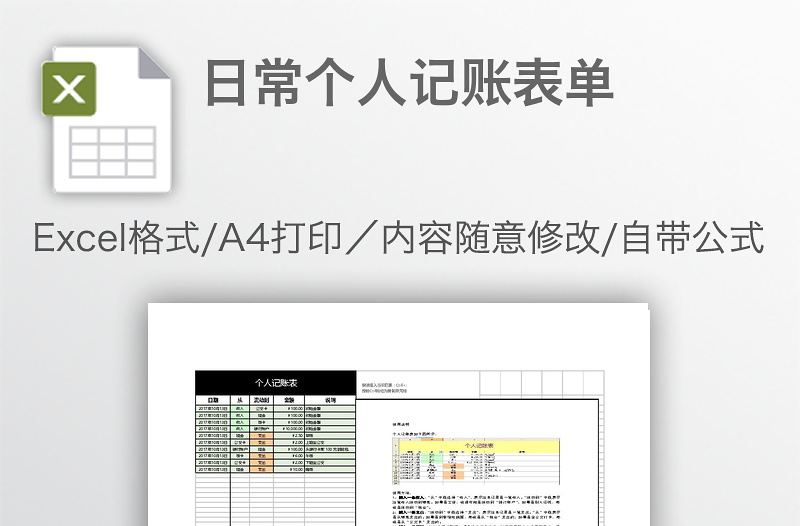Image resolution: width=800 pixels, height=526 pixels.
Task: Open the spreadsheet preview thumbnail
Action: pos(399,414)
